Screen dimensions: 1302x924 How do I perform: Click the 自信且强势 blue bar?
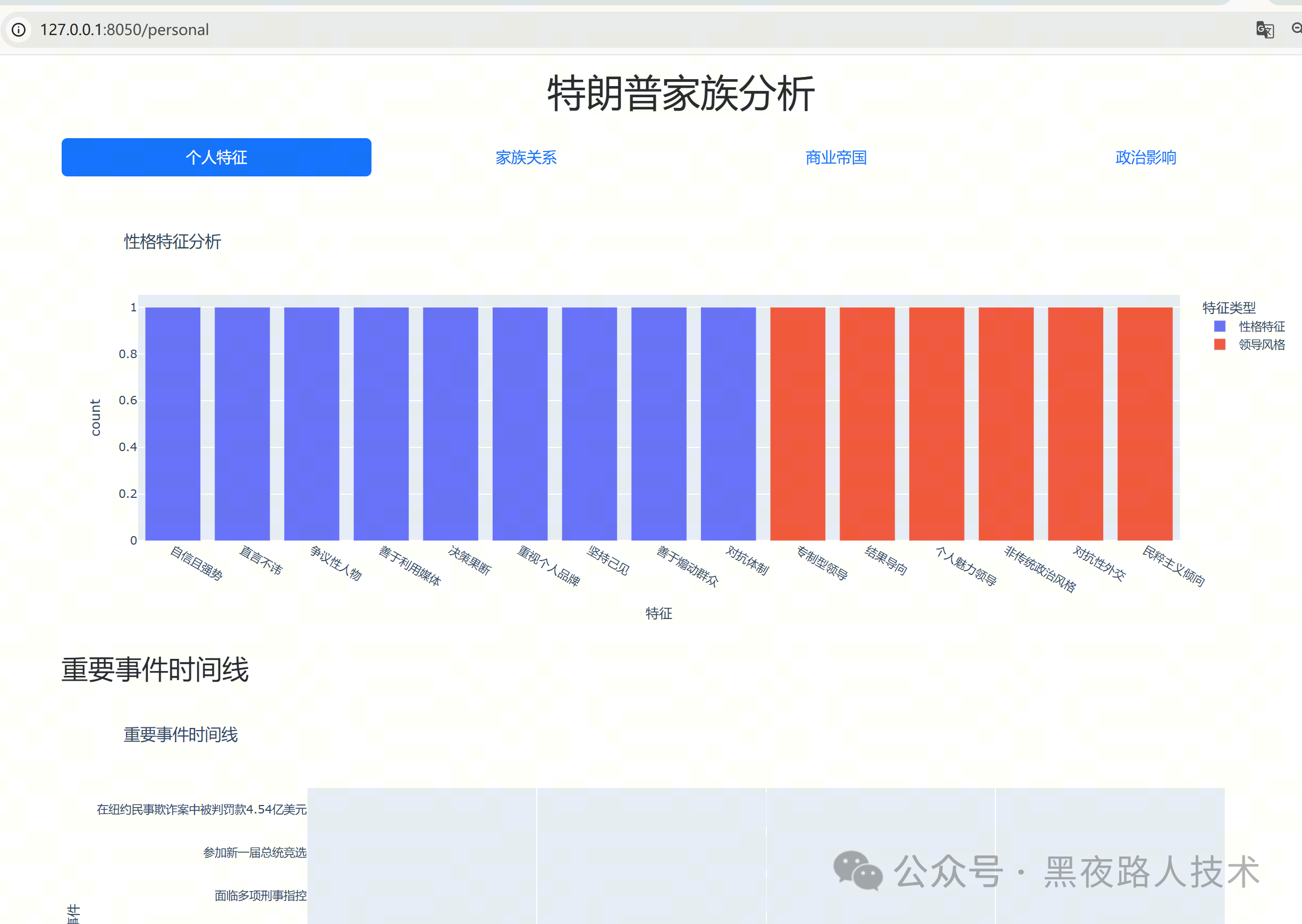(172, 424)
